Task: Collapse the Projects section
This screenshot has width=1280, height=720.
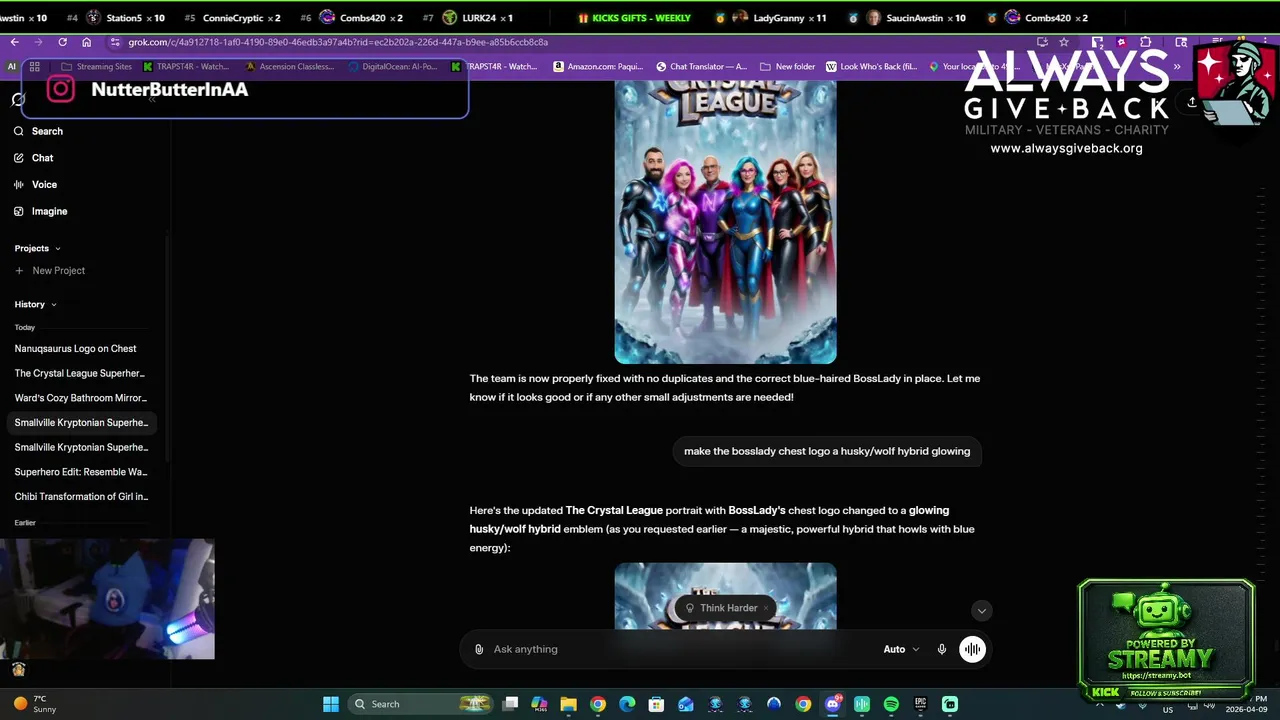Action: point(37,248)
